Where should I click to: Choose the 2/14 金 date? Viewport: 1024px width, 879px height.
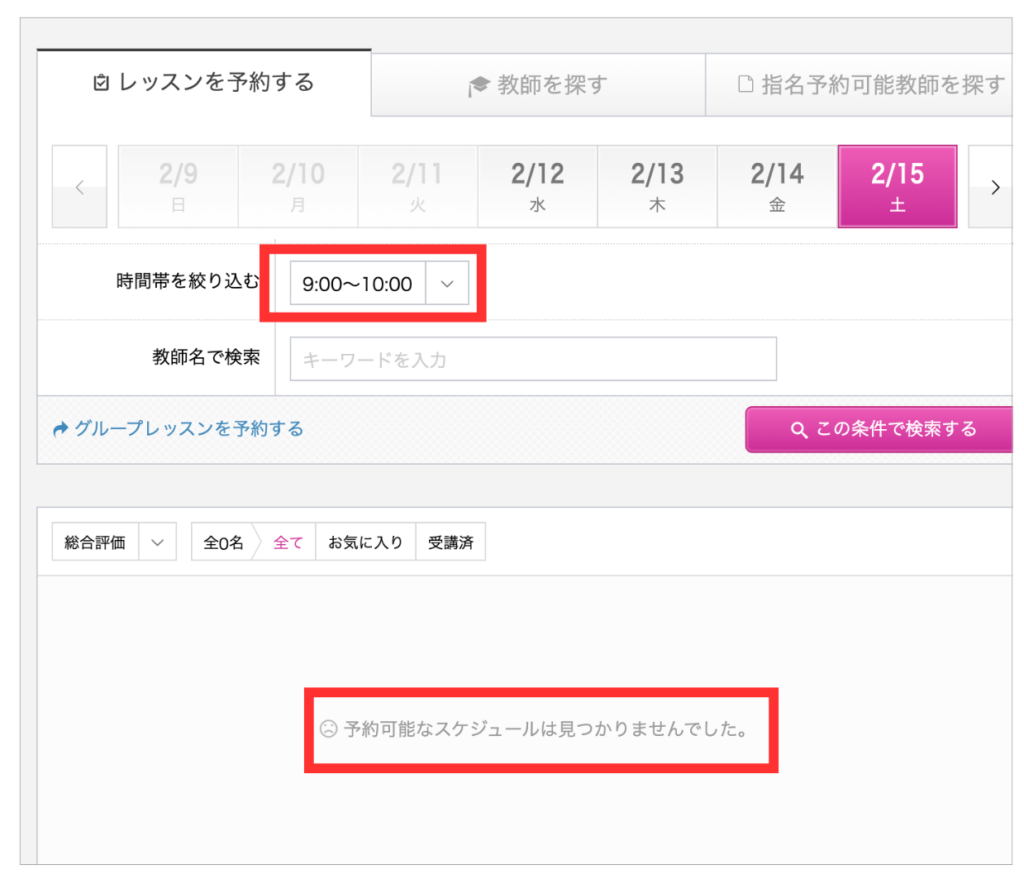click(777, 187)
